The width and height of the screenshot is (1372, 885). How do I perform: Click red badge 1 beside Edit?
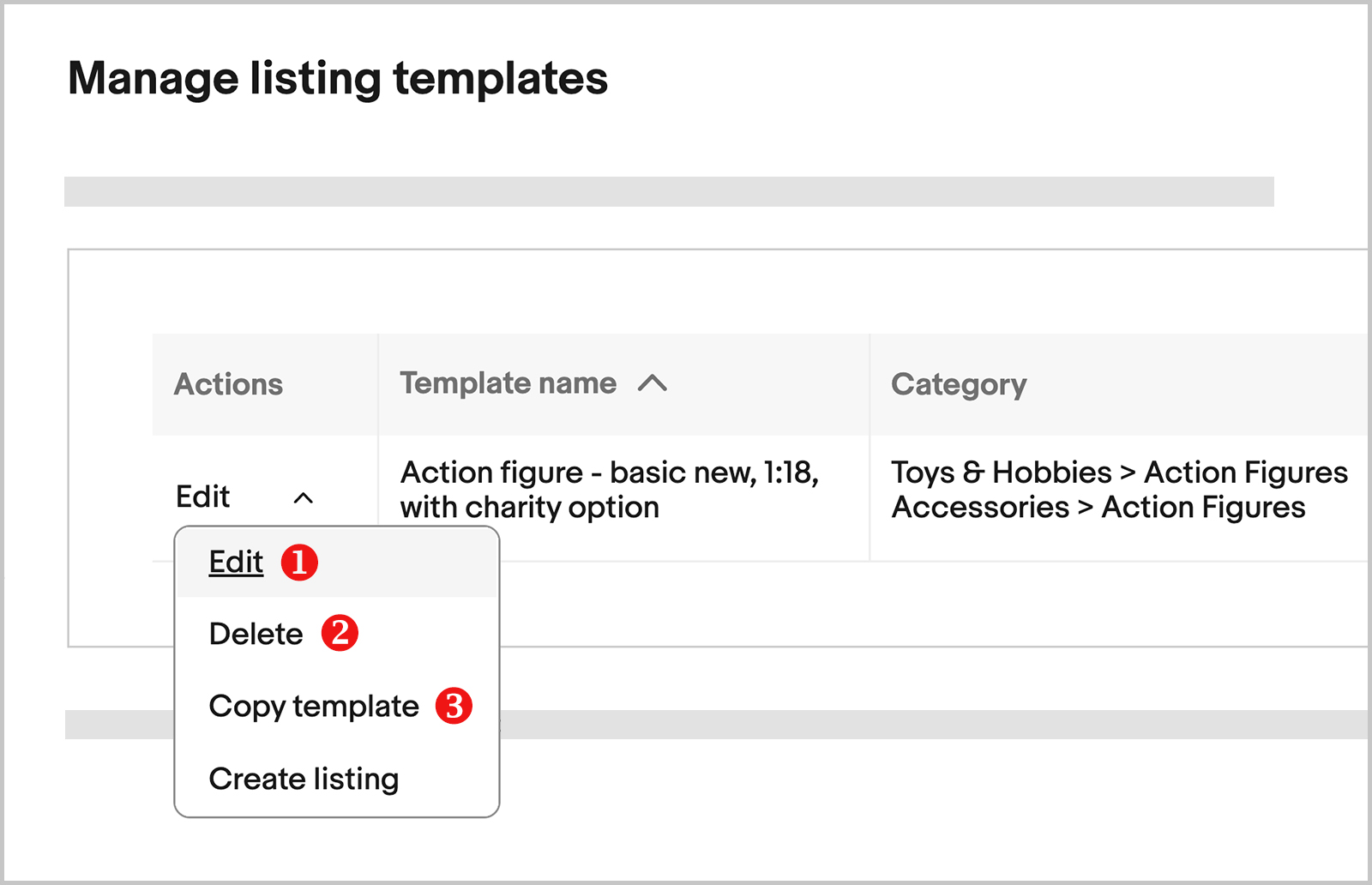[x=301, y=562]
